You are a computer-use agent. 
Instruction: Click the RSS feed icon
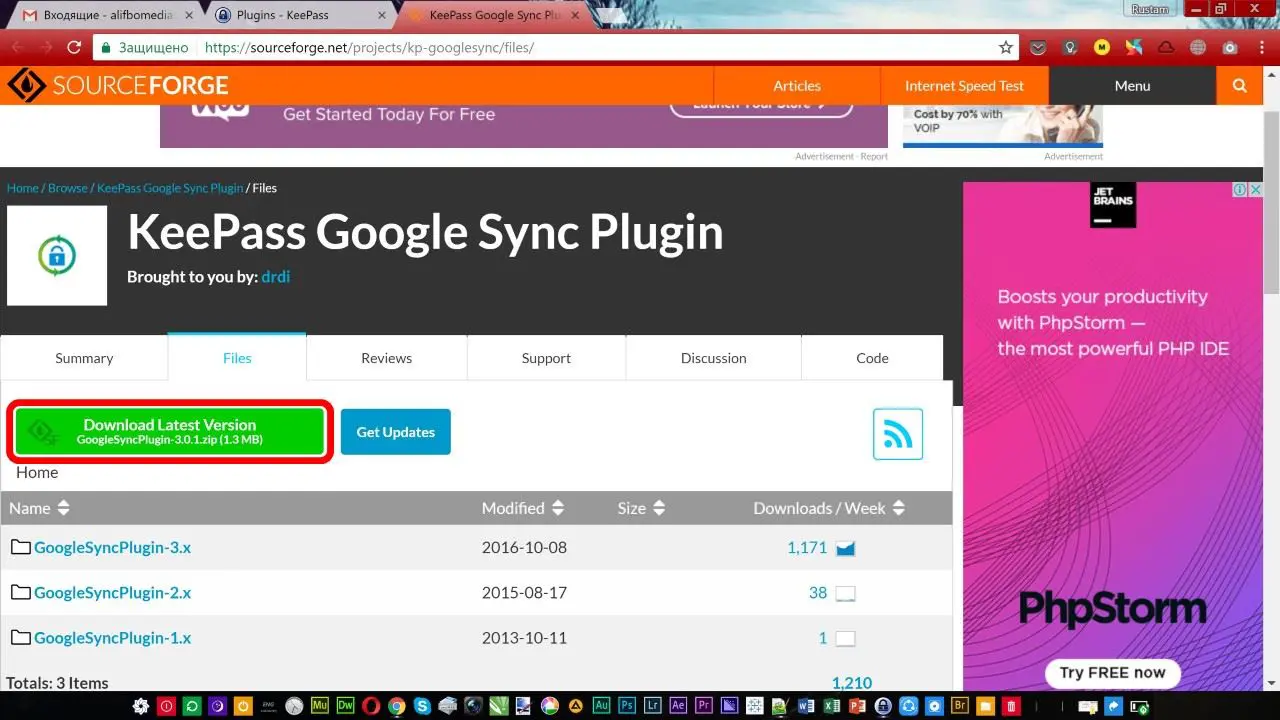pos(898,434)
